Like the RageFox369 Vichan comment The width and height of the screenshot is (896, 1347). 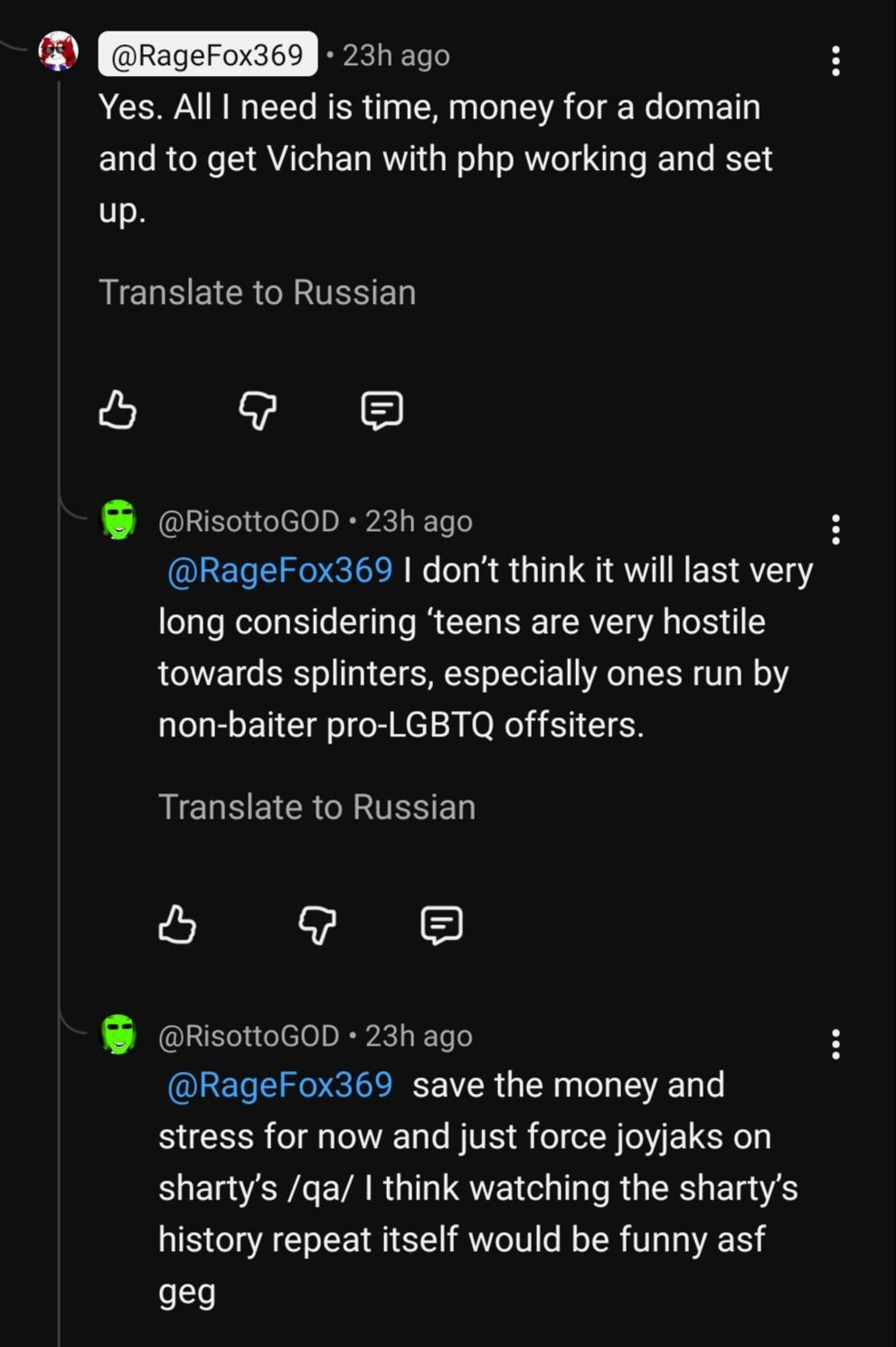[118, 410]
